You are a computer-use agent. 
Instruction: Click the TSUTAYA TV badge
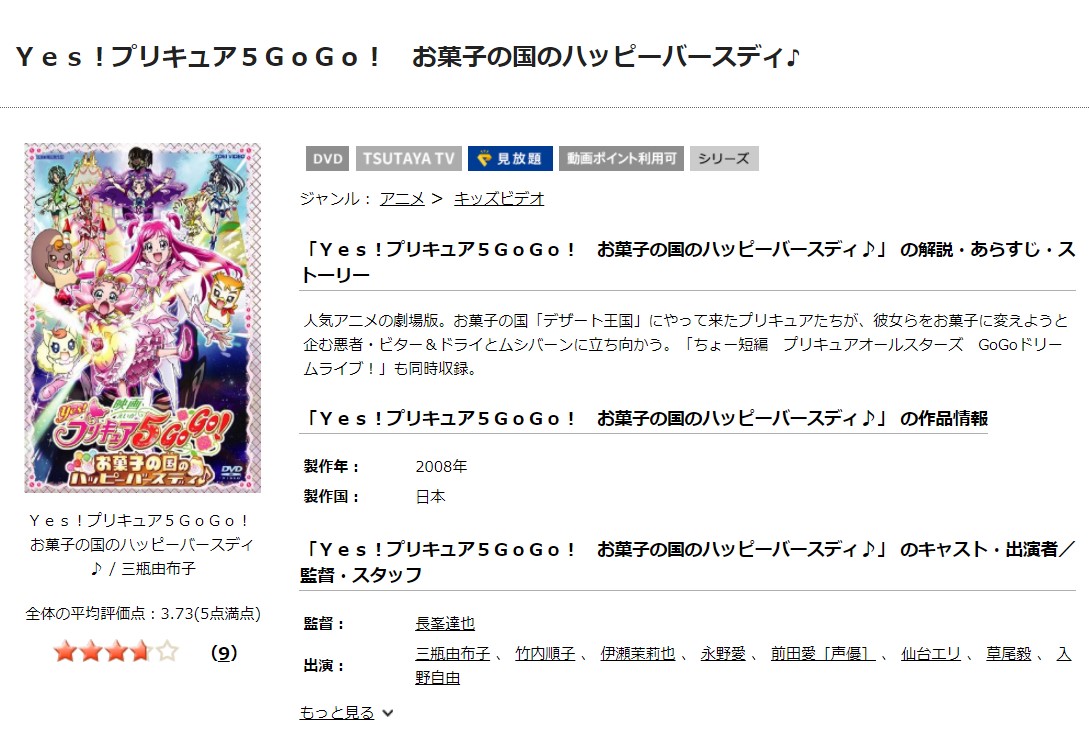click(408, 158)
